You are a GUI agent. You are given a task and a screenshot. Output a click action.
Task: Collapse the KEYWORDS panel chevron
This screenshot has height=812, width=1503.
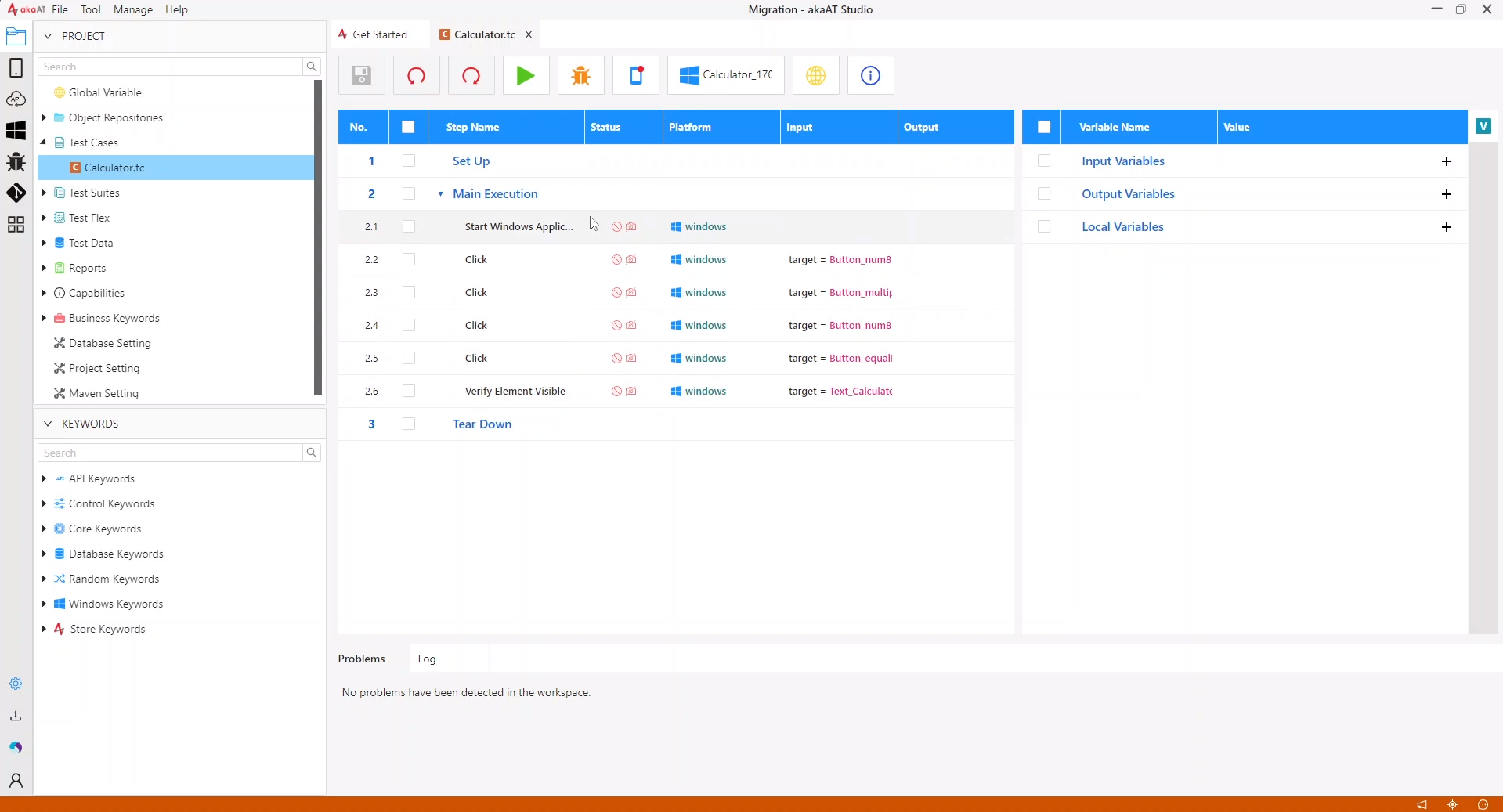[x=48, y=424]
